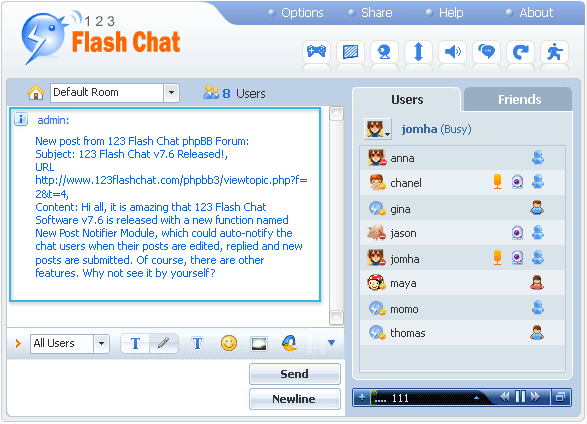
Task: Open the Share menu
Action: (x=377, y=13)
